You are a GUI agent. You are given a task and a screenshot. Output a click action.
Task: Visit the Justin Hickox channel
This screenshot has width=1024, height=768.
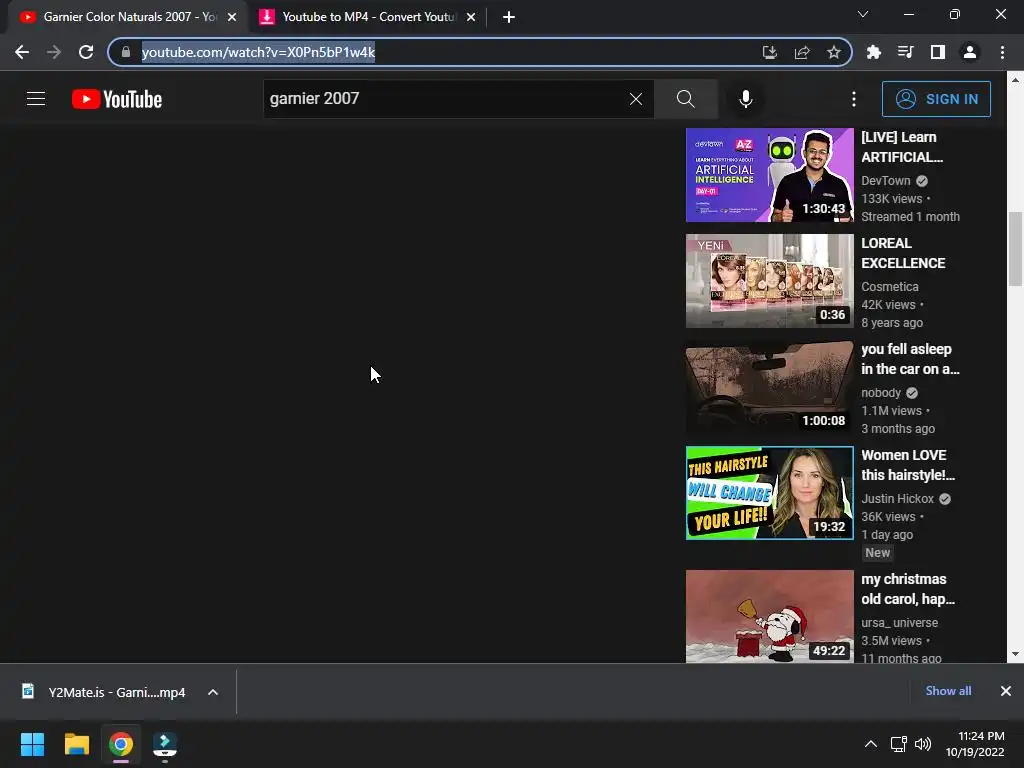(897, 499)
